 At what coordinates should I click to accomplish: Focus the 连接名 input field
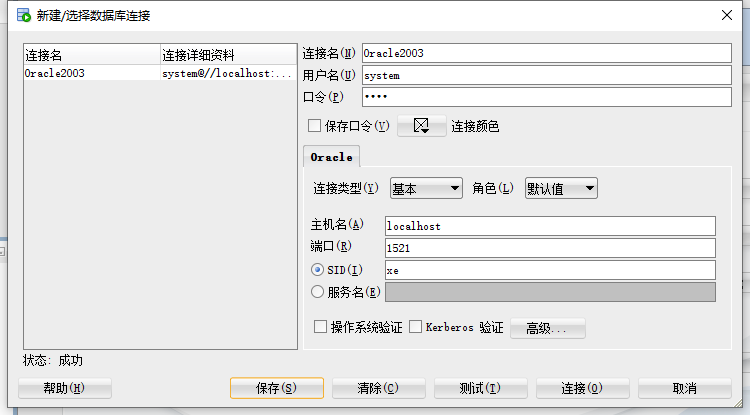pyautogui.click(x=547, y=53)
